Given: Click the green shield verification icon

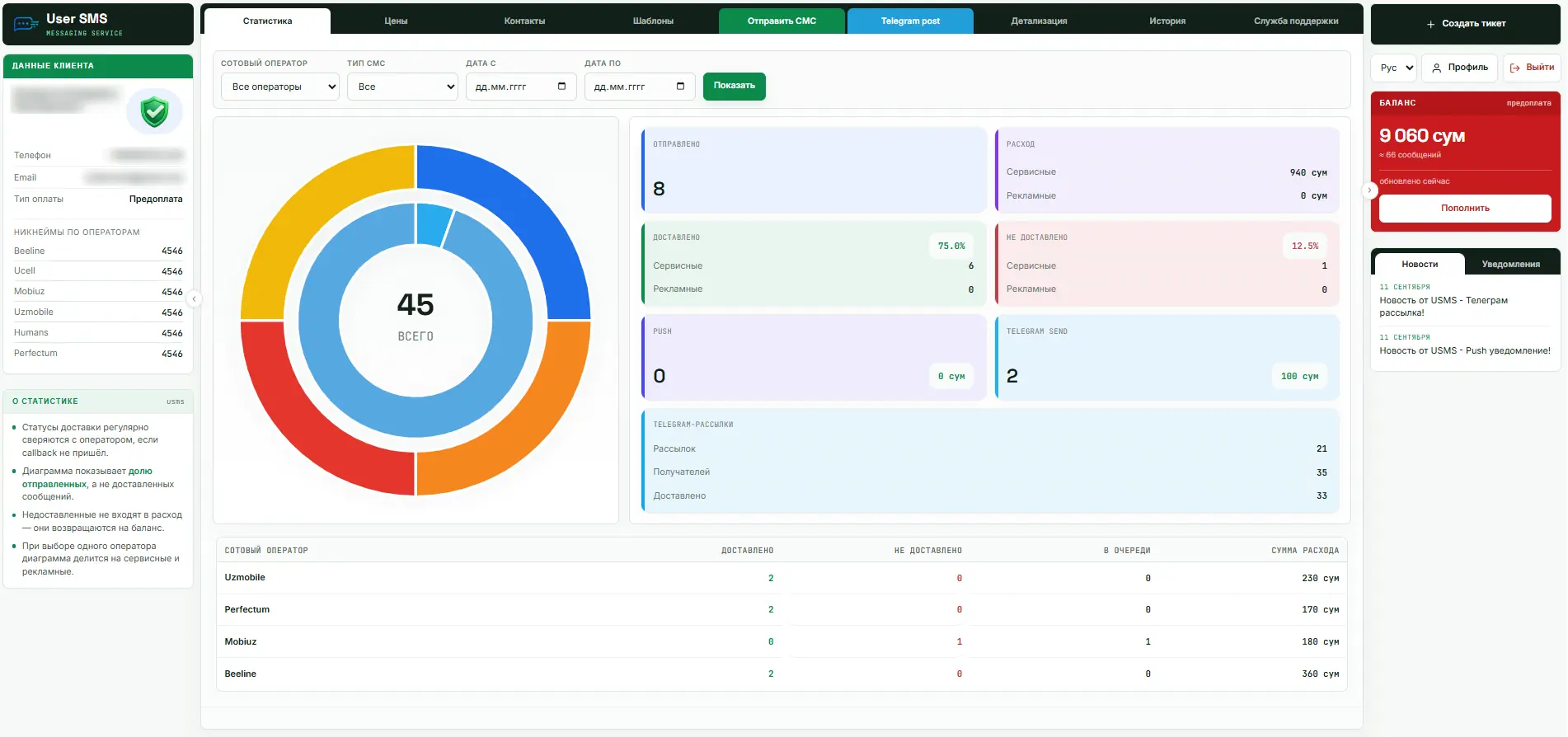Looking at the screenshot, I should click(x=154, y=111).
